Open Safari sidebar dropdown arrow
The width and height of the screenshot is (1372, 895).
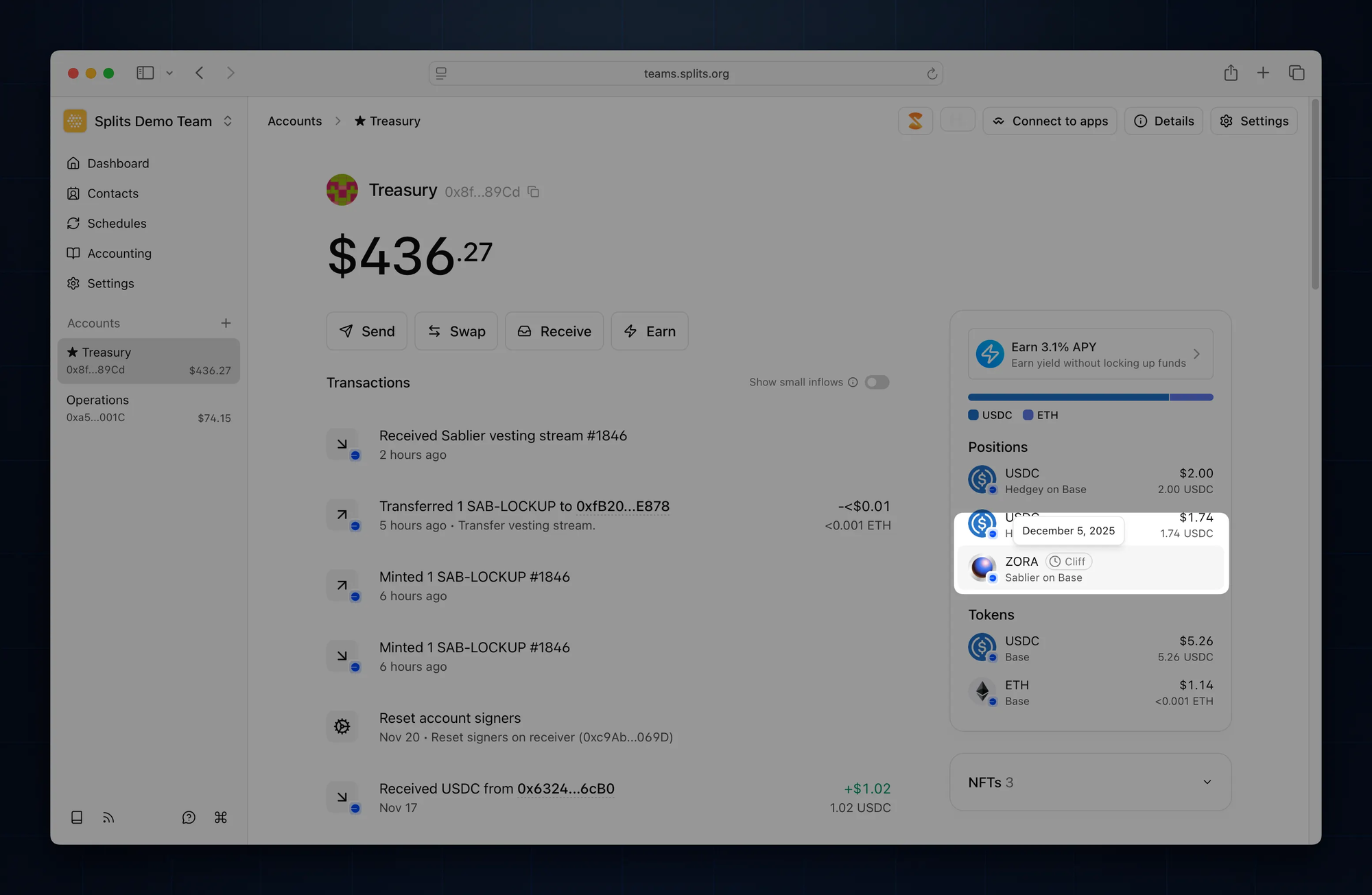pyautogui.click(x=169, y=73)
